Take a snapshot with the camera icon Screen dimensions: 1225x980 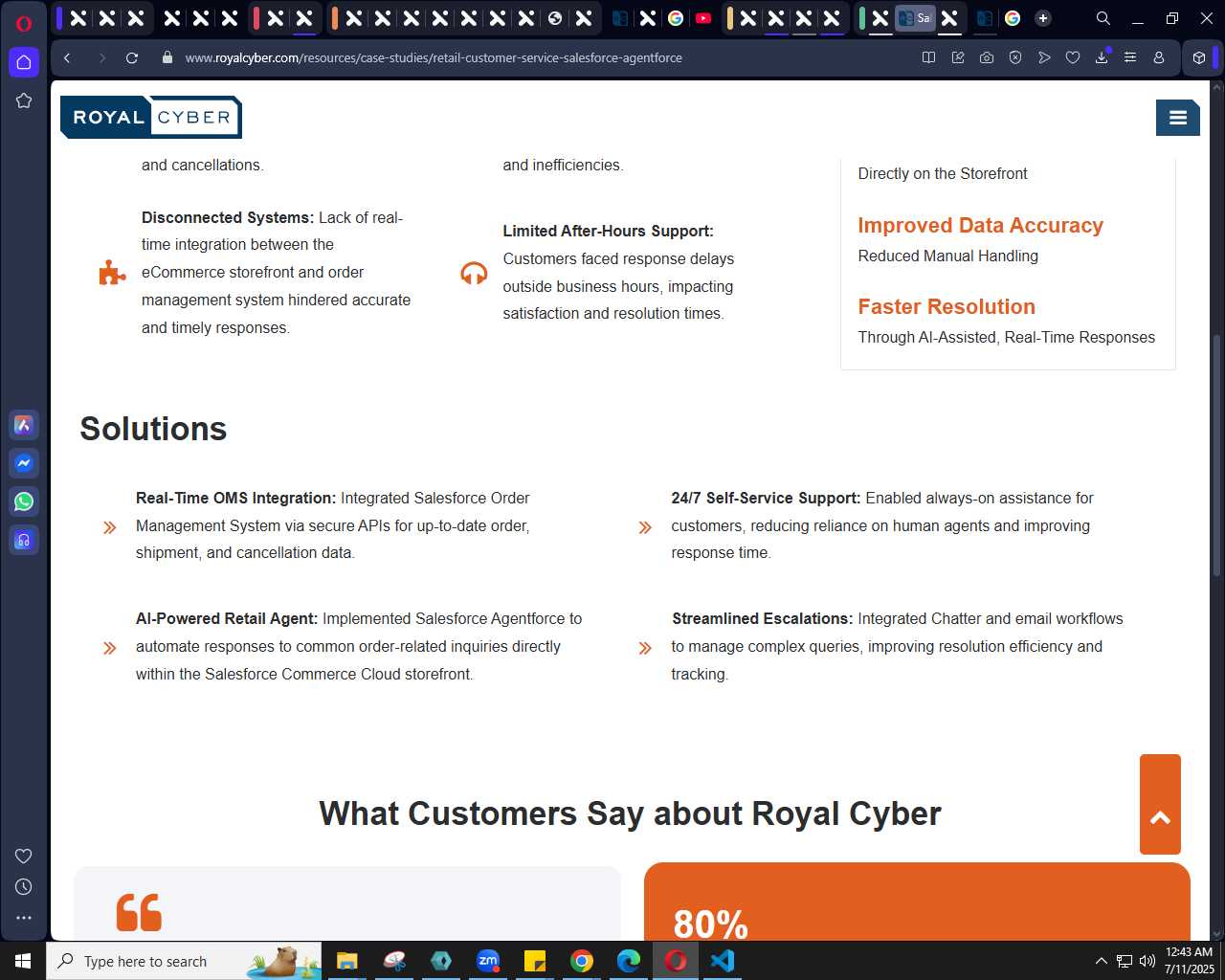click(987, 57)
